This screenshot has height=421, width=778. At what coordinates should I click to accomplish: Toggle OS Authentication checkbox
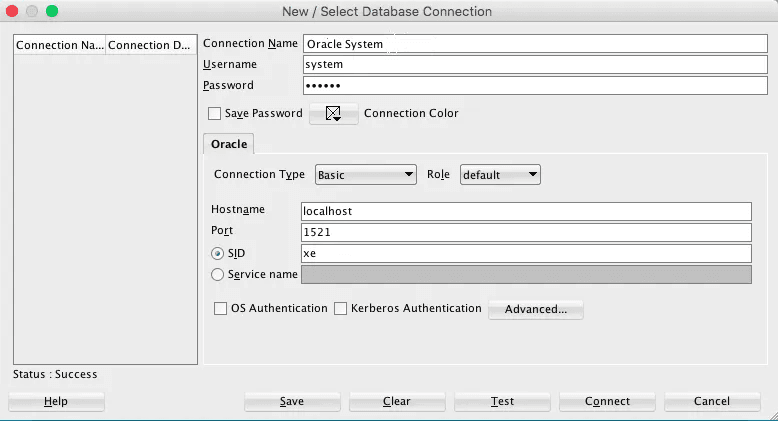[x=221, y=309]
